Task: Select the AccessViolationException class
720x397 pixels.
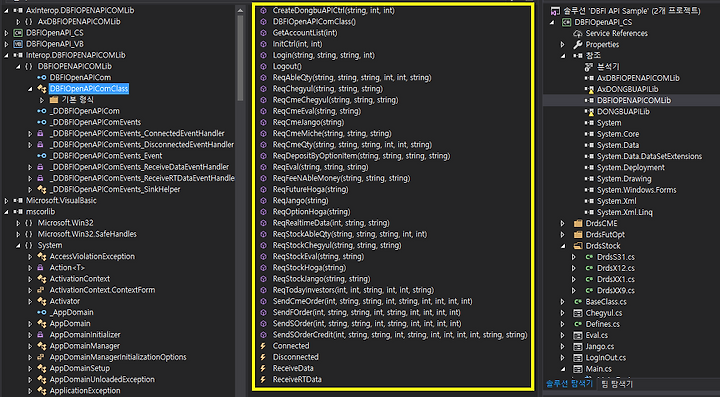Action: 92,257
